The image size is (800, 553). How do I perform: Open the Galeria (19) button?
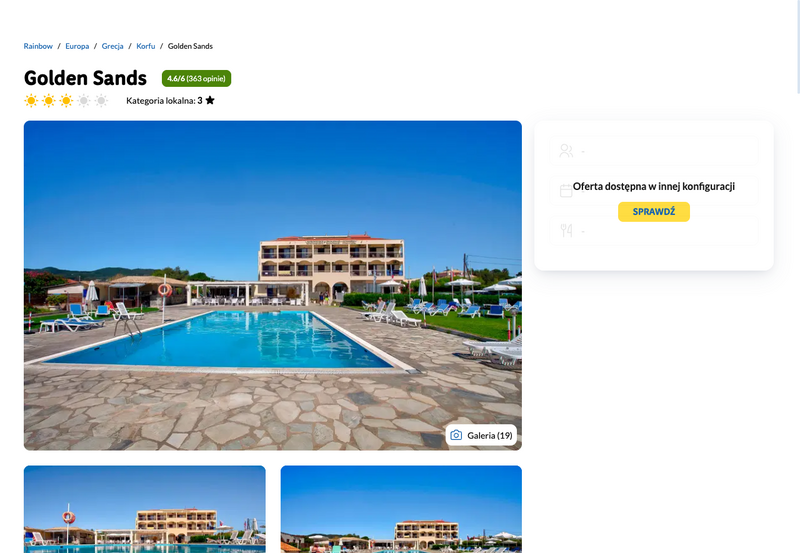pyautogui.click(x=481, y=435)
